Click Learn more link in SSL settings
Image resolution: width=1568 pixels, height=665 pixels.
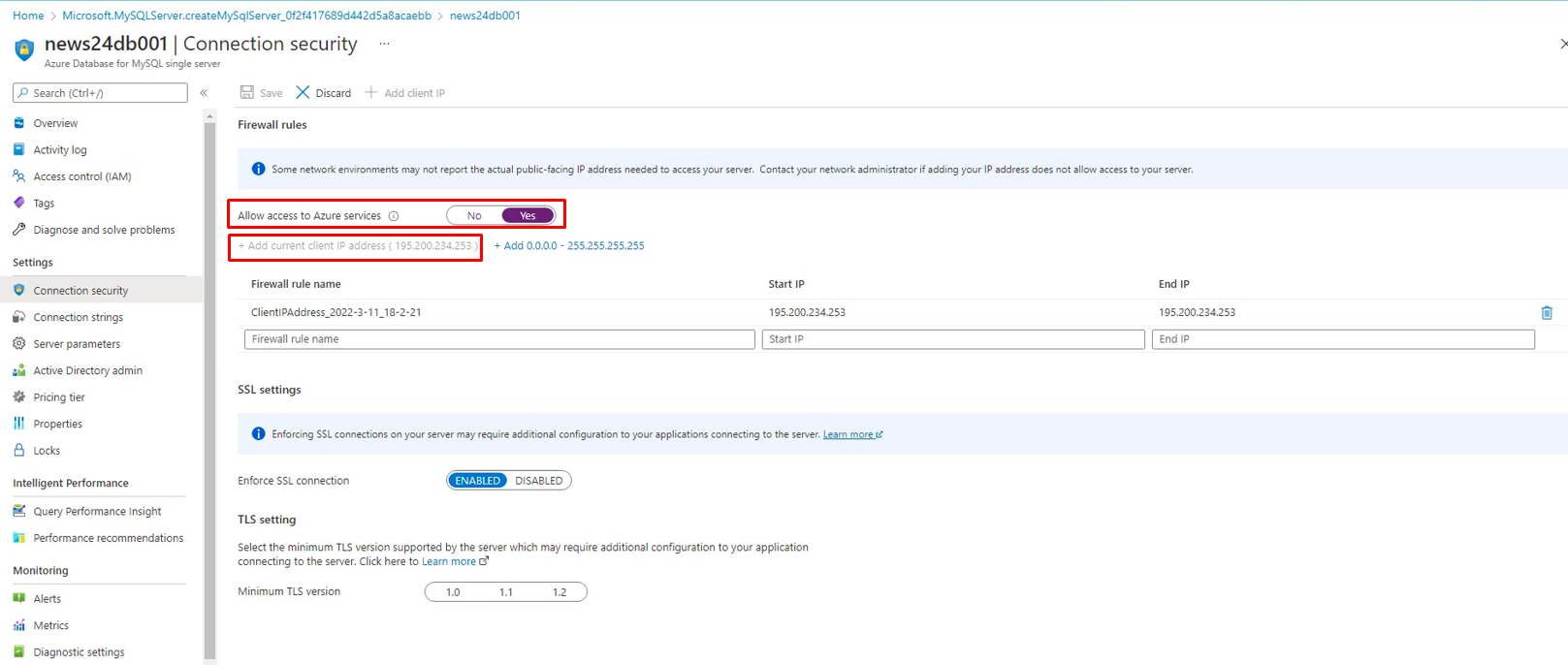[x=848, y=434]
